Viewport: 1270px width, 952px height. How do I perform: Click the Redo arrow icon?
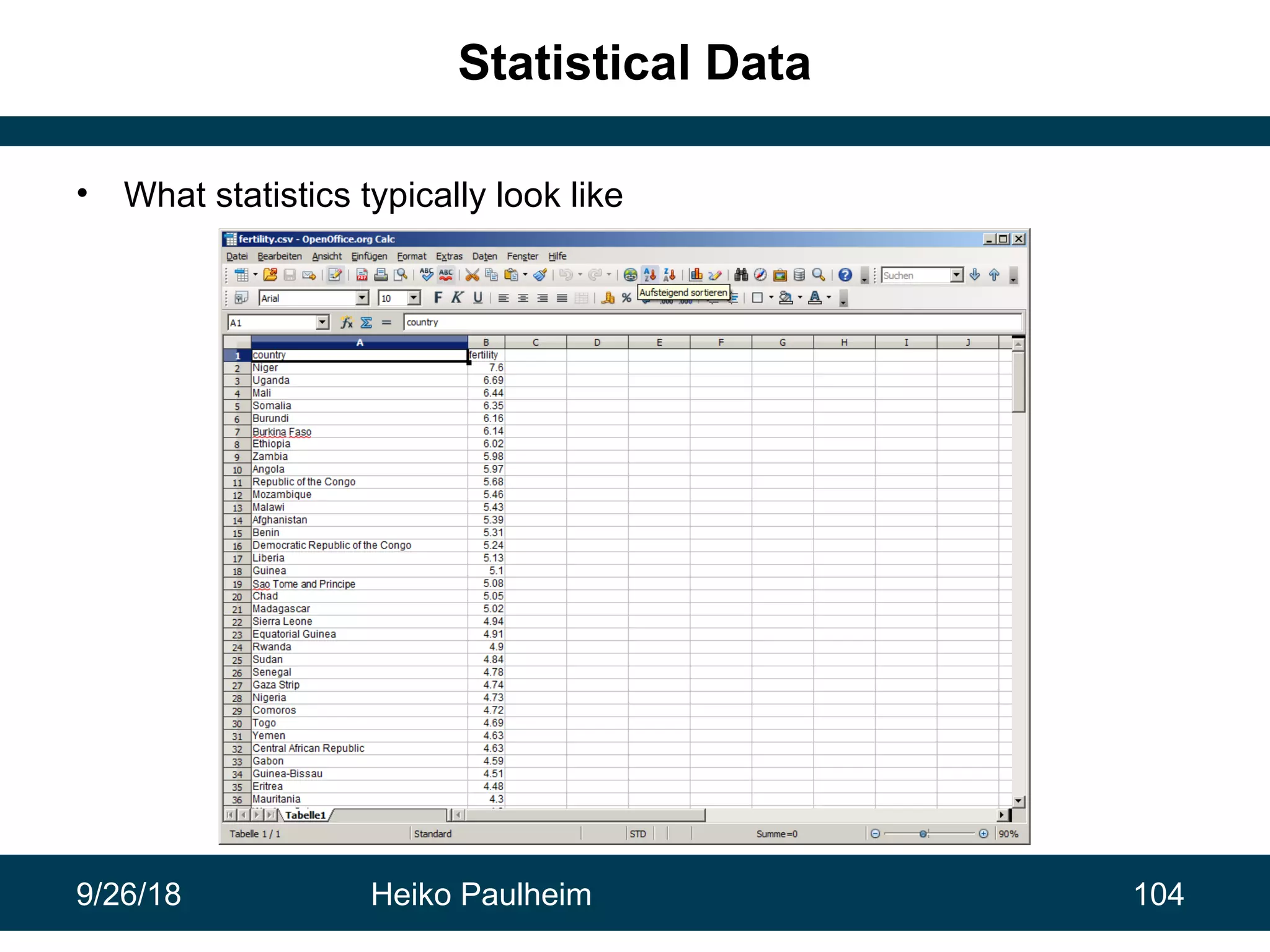(x=595, y=275)
